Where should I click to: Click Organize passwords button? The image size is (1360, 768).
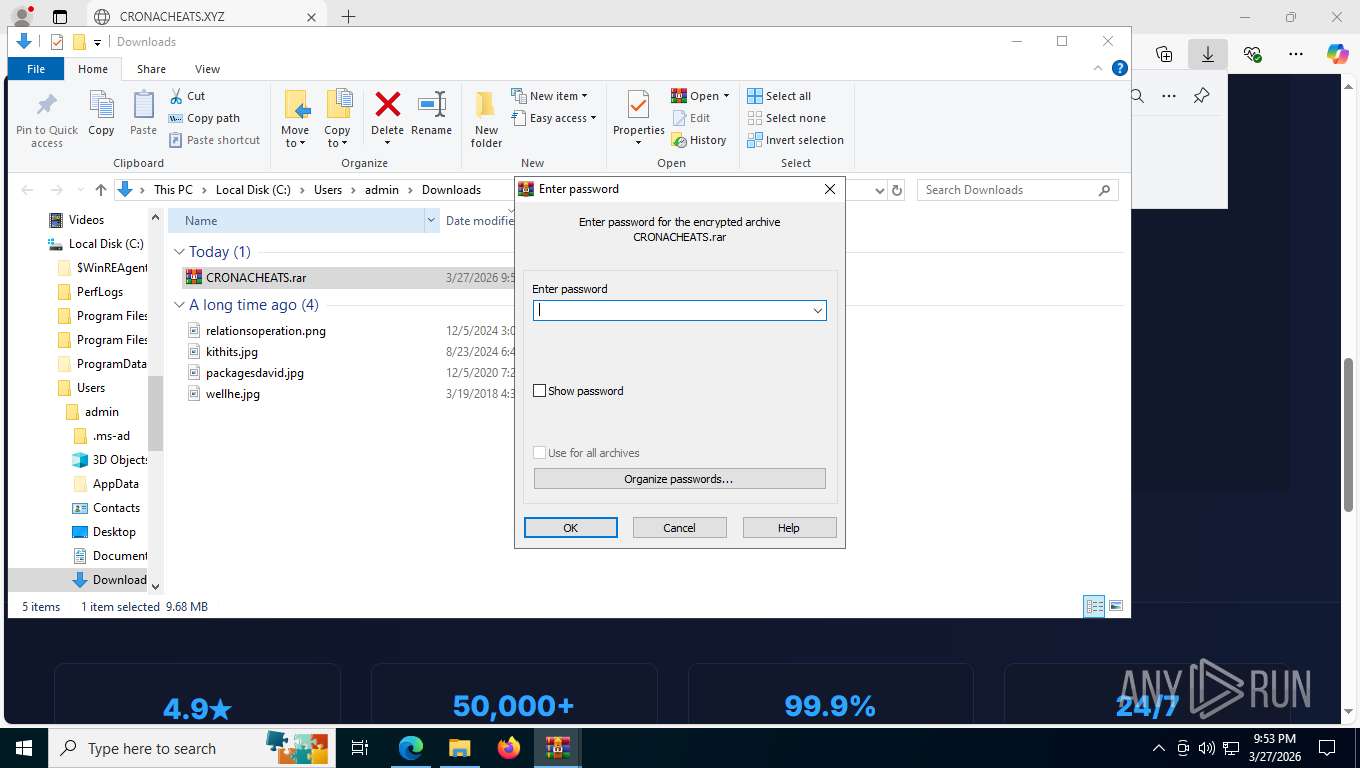tap(679, 479)
